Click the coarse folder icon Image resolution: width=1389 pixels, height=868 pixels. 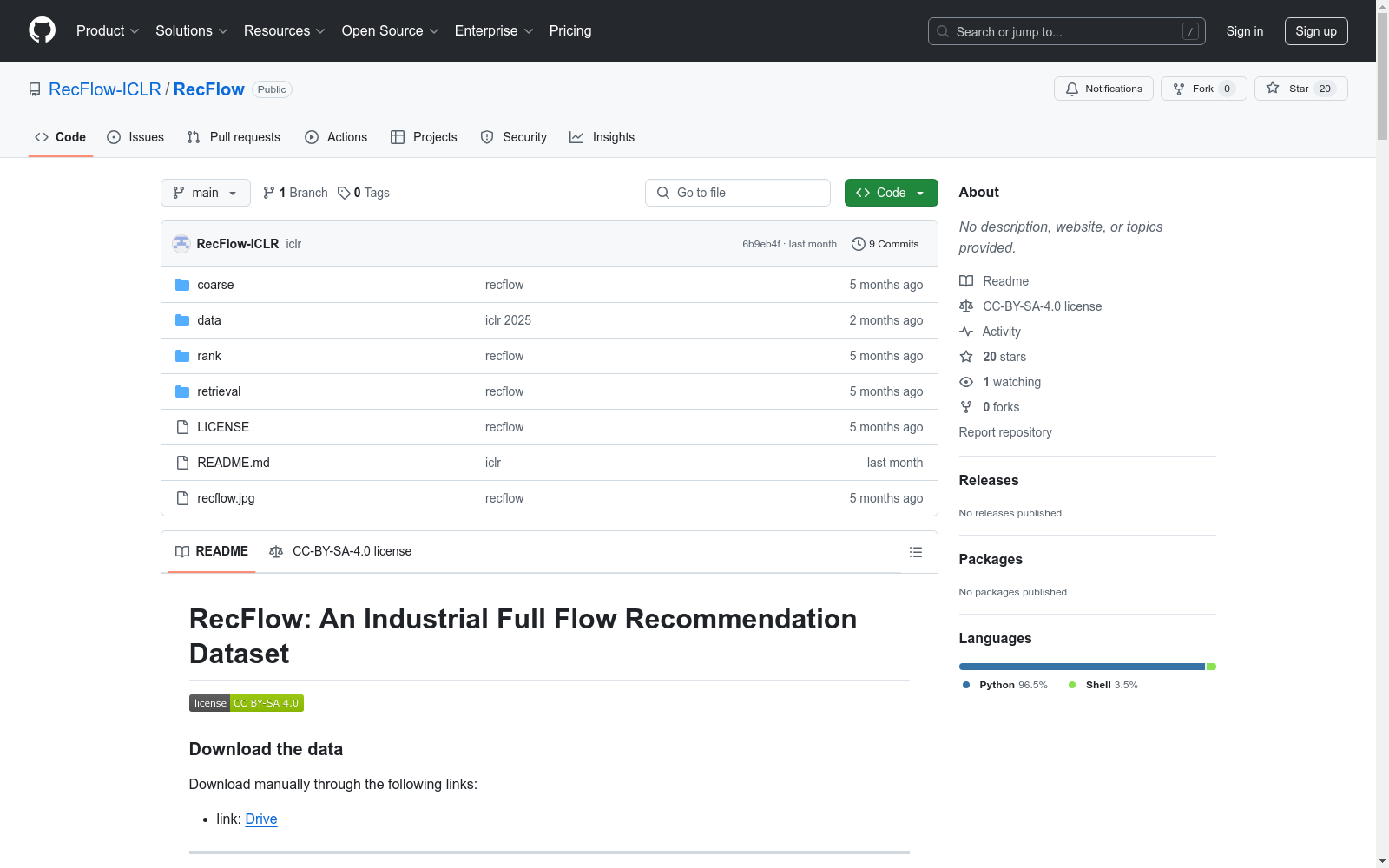[182, 285]
